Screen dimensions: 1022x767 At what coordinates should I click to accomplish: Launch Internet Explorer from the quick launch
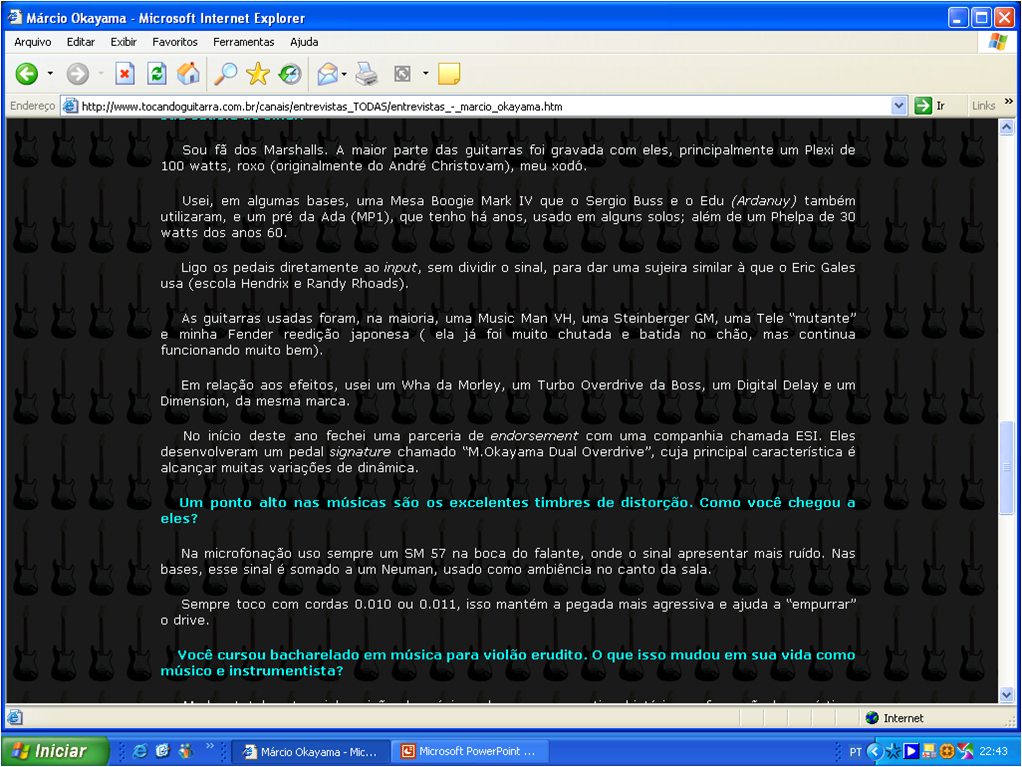coord(140,751)
